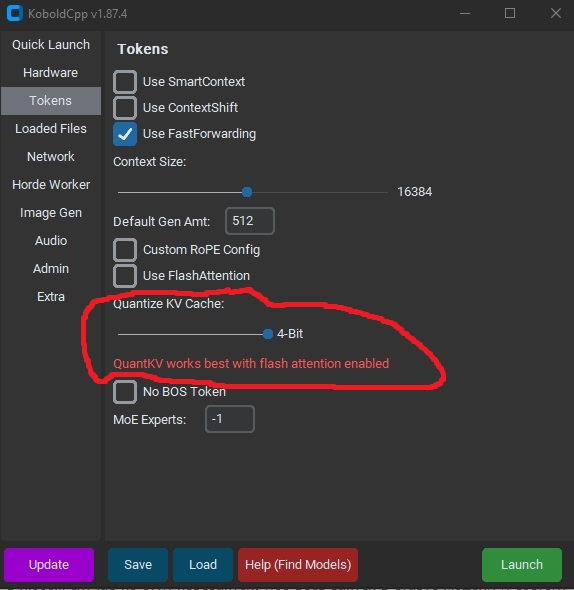Click the purple Update button

49,565
